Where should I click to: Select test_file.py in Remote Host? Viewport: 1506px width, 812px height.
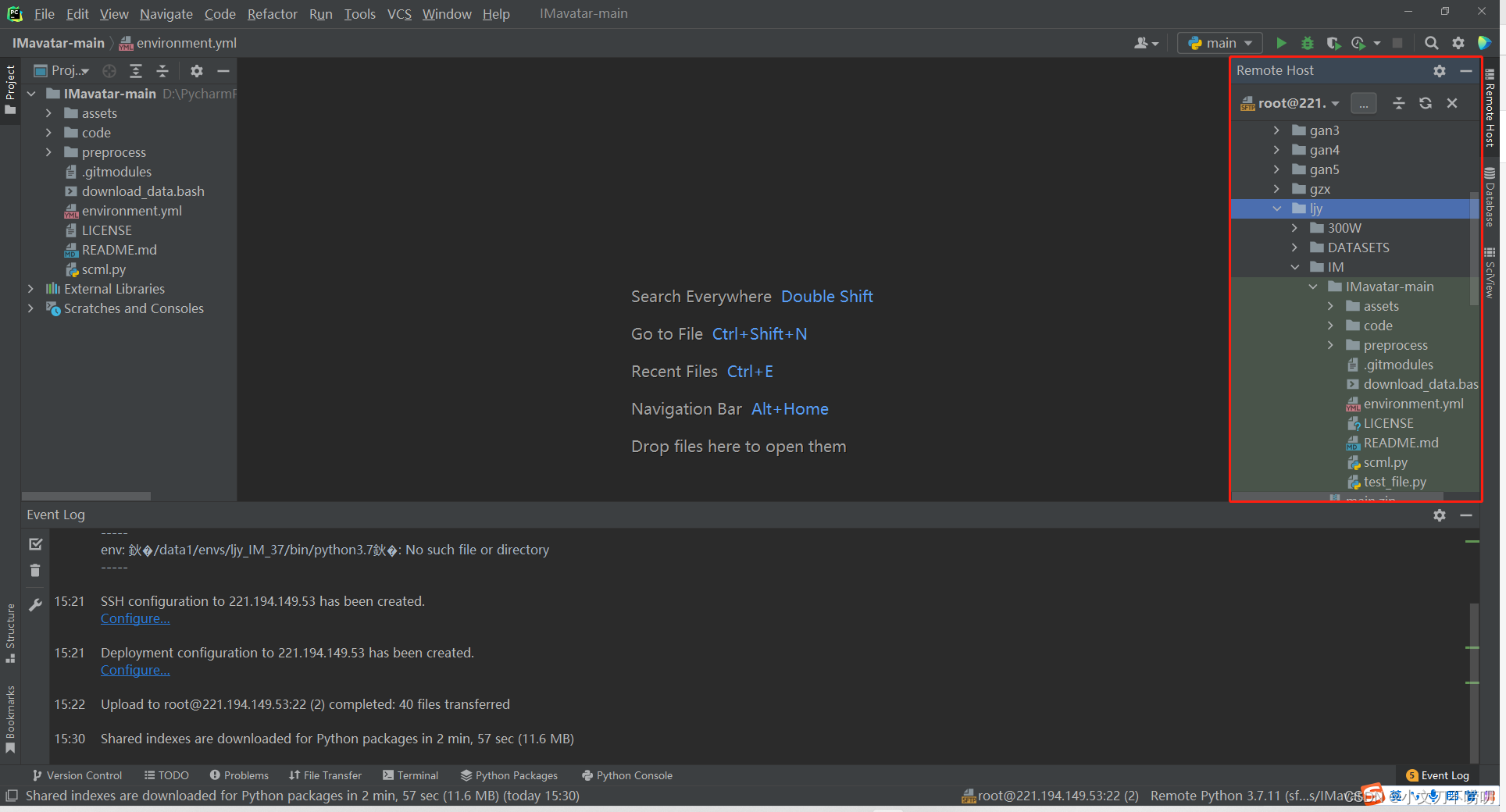1394,482
